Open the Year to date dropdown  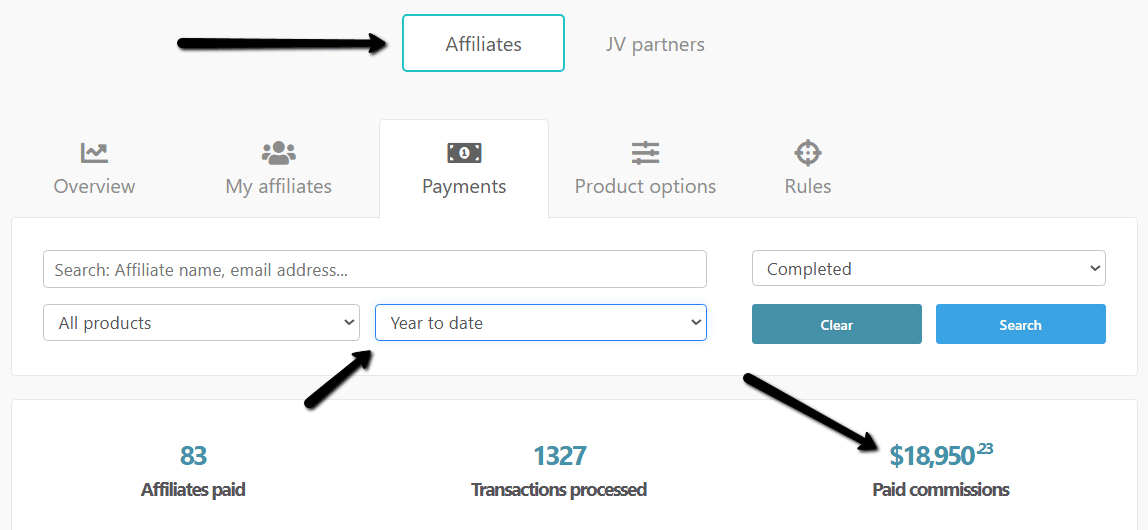tap(540, 323)
